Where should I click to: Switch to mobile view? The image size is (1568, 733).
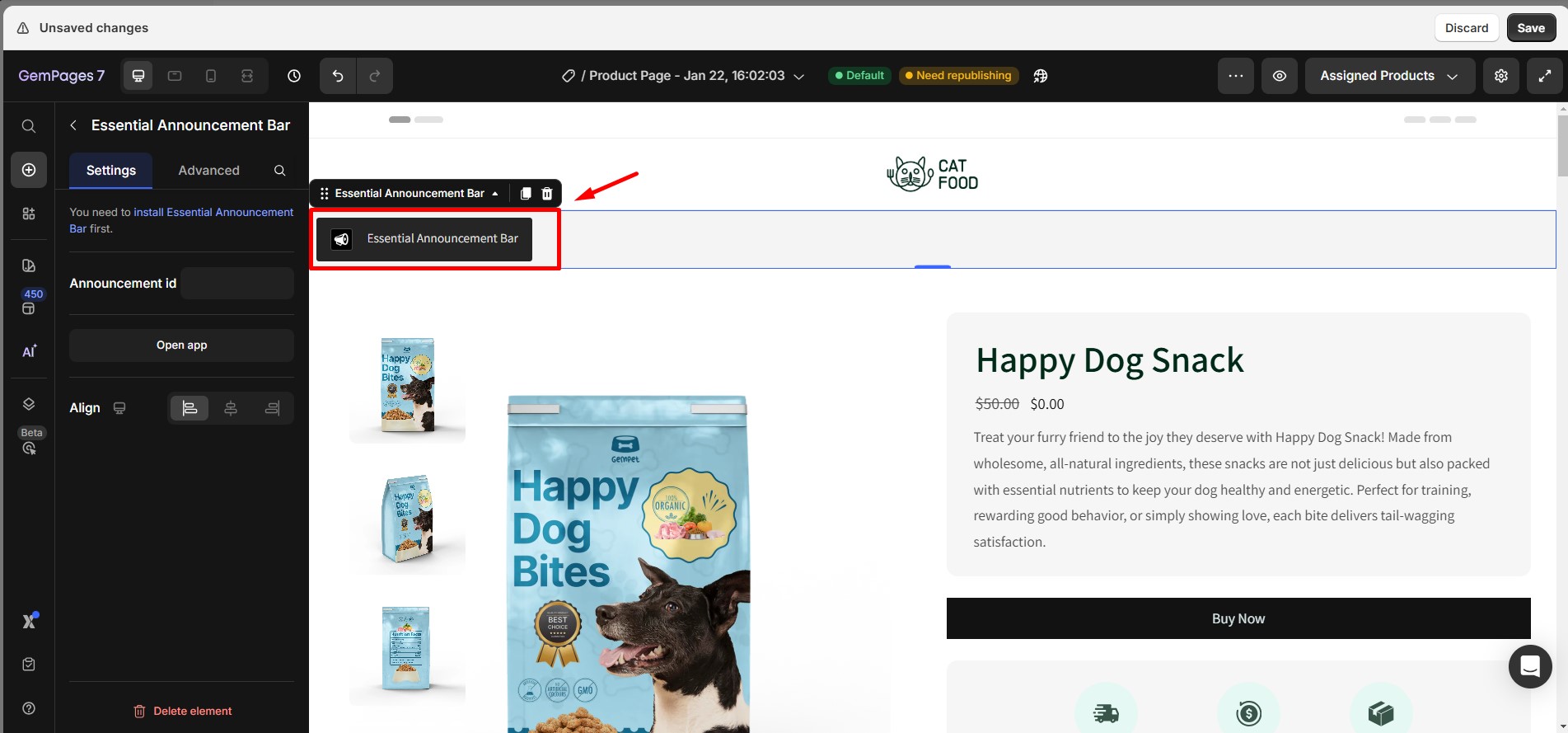[211, 76]
